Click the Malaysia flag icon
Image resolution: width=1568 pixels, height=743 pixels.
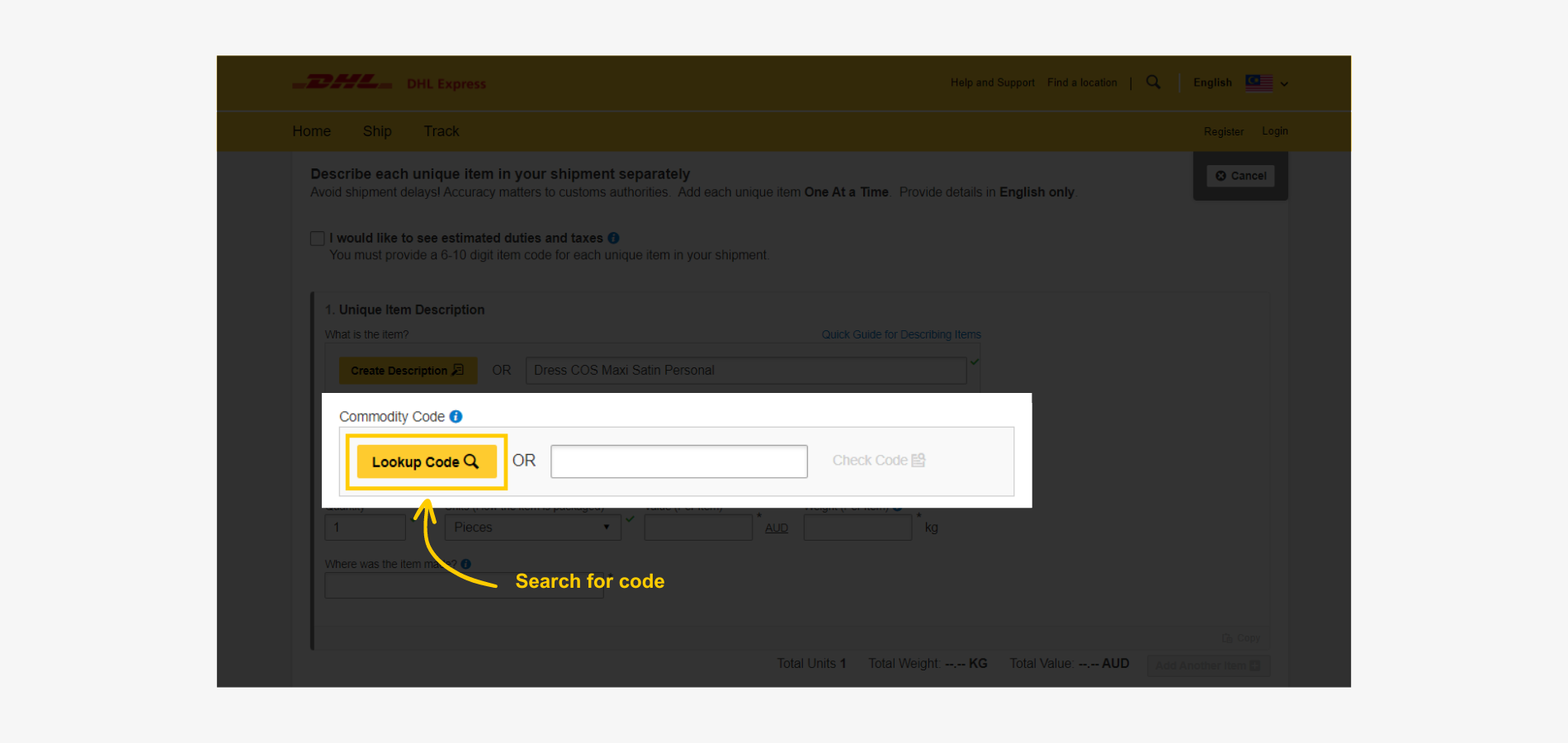(x=1259, y=83)
